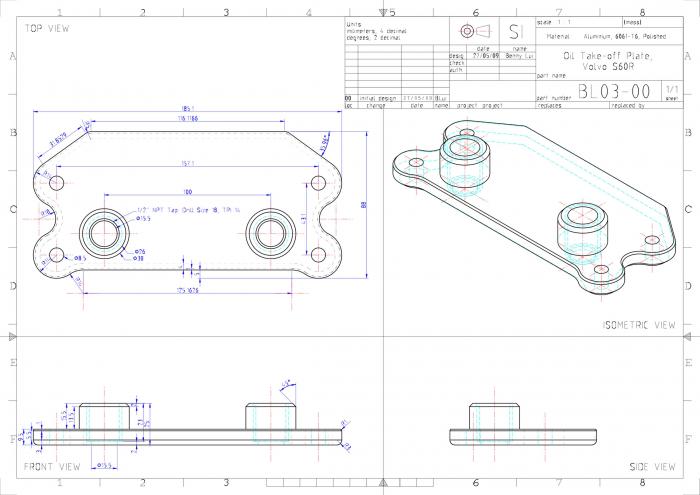The height and width of the screenshot is (495, 700).
Task: Select the 100 boss spacing dimension
Action: [187, 191]
